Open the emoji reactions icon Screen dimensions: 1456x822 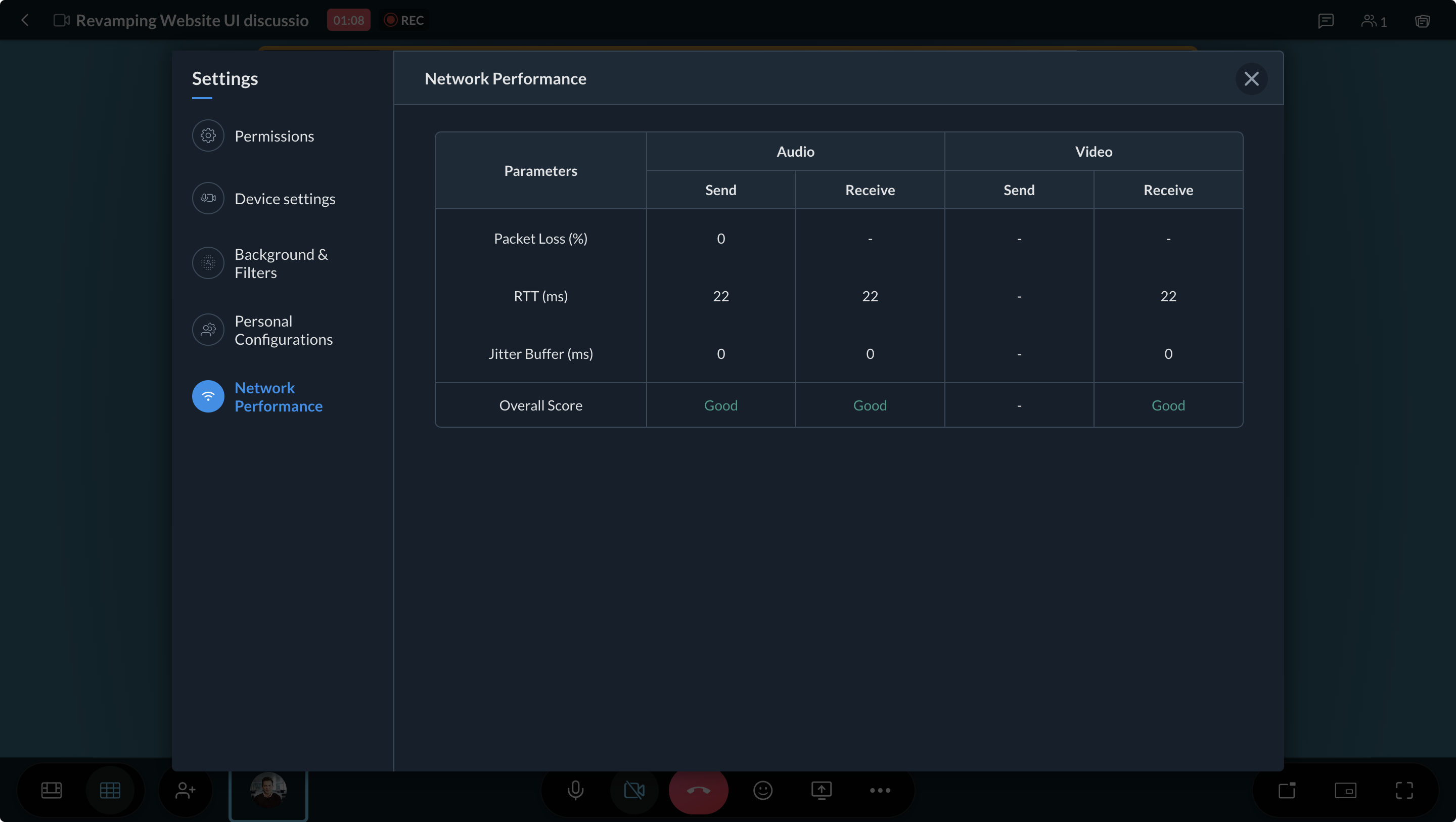[762, 790]
